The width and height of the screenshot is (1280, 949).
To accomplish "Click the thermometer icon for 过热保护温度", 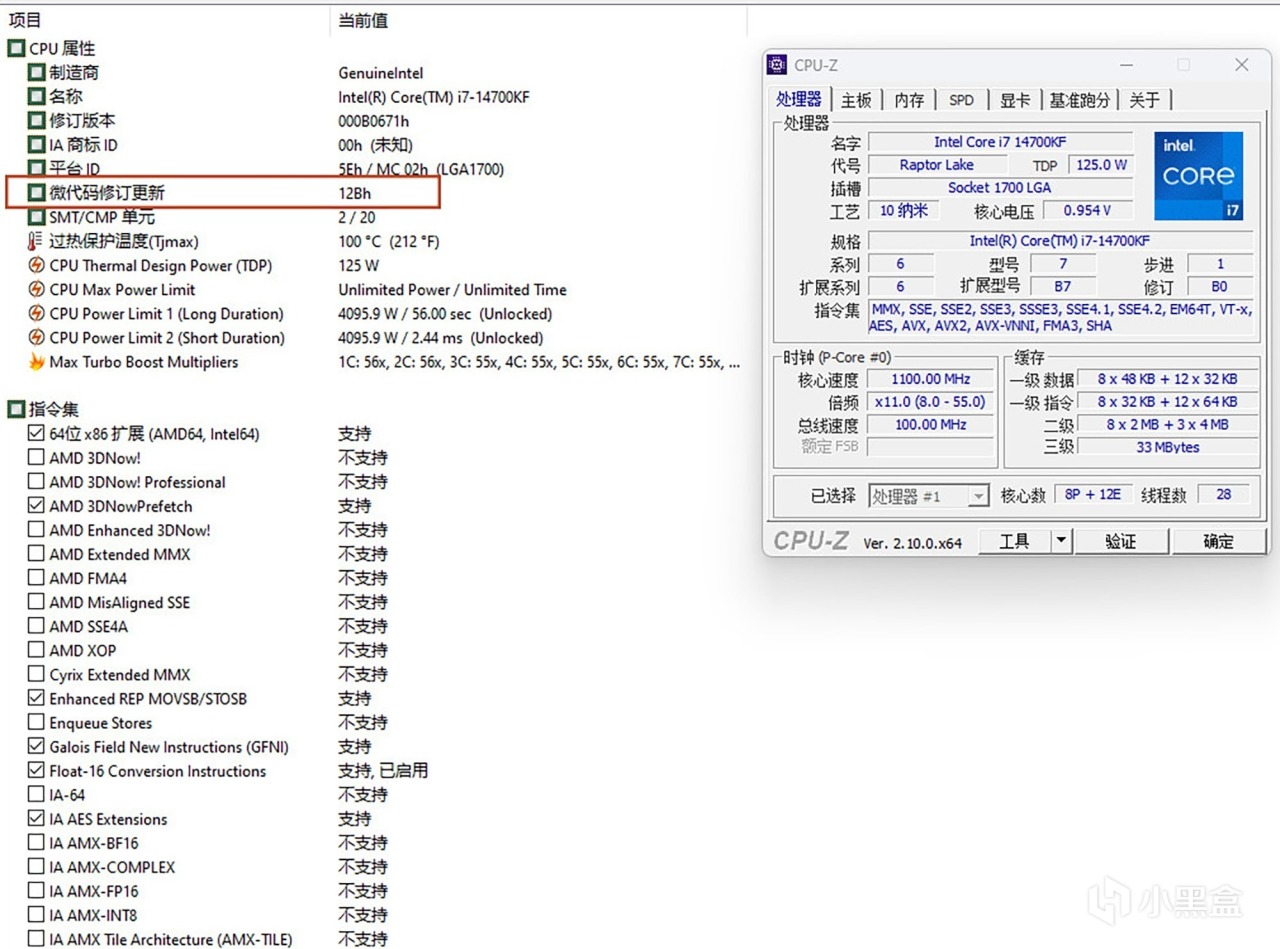I will (x=36, y=241).
